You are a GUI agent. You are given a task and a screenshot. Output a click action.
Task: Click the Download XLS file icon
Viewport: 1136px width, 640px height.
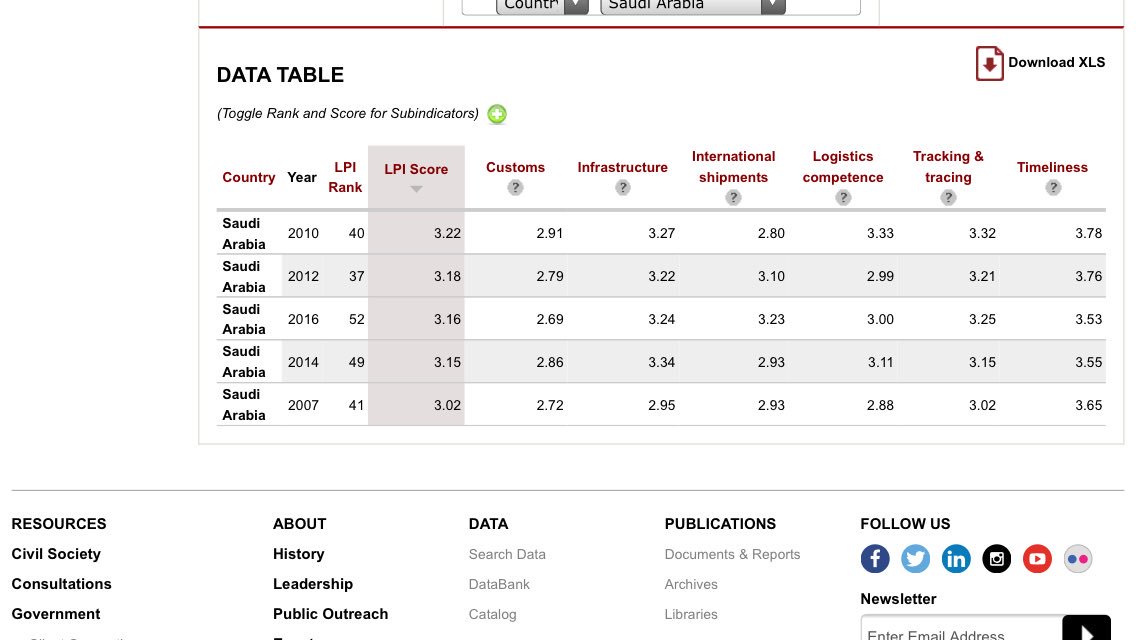989,63
